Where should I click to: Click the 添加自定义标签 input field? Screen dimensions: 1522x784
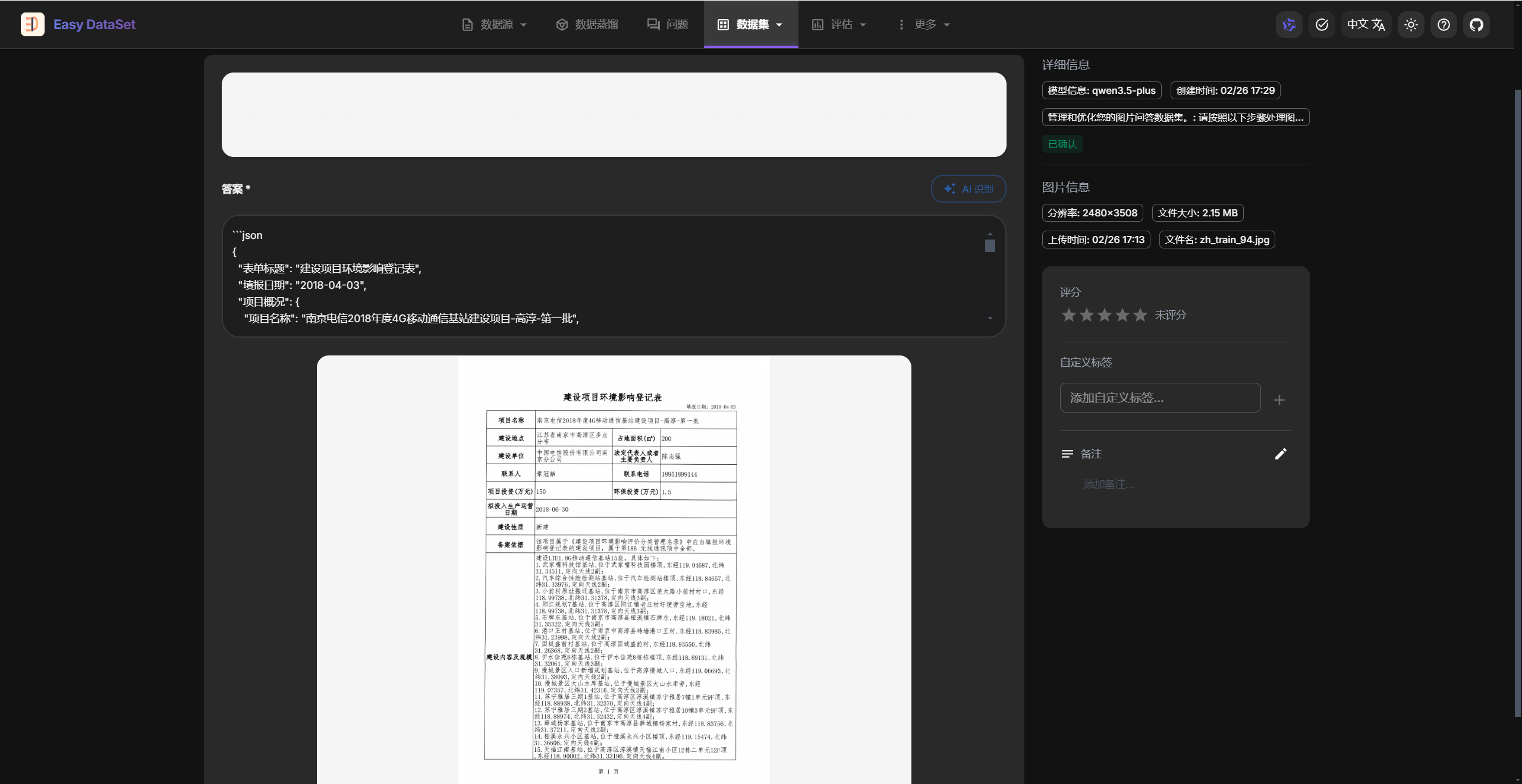coord(1159,398)
